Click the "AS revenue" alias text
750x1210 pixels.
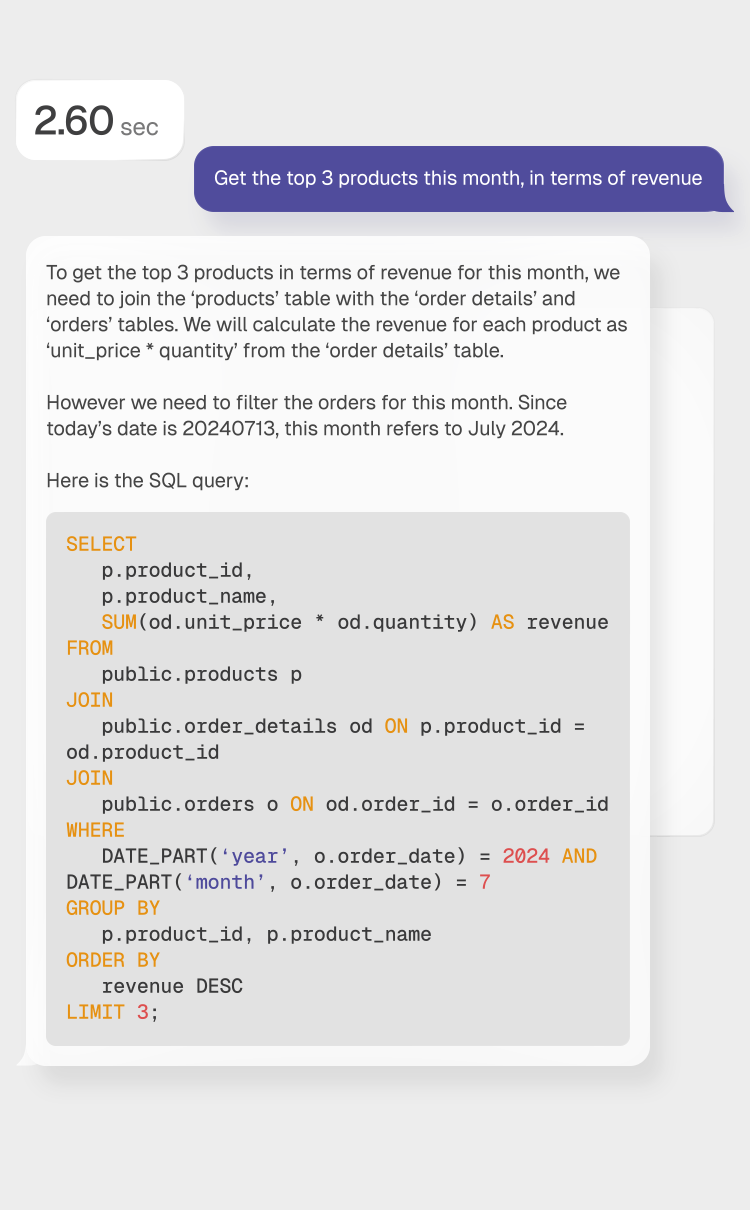[549, 622]
